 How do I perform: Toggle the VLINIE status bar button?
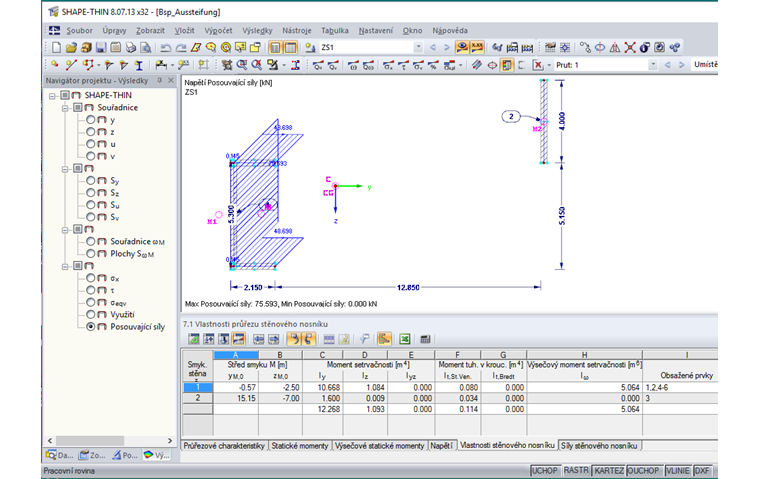click(678, 470)
